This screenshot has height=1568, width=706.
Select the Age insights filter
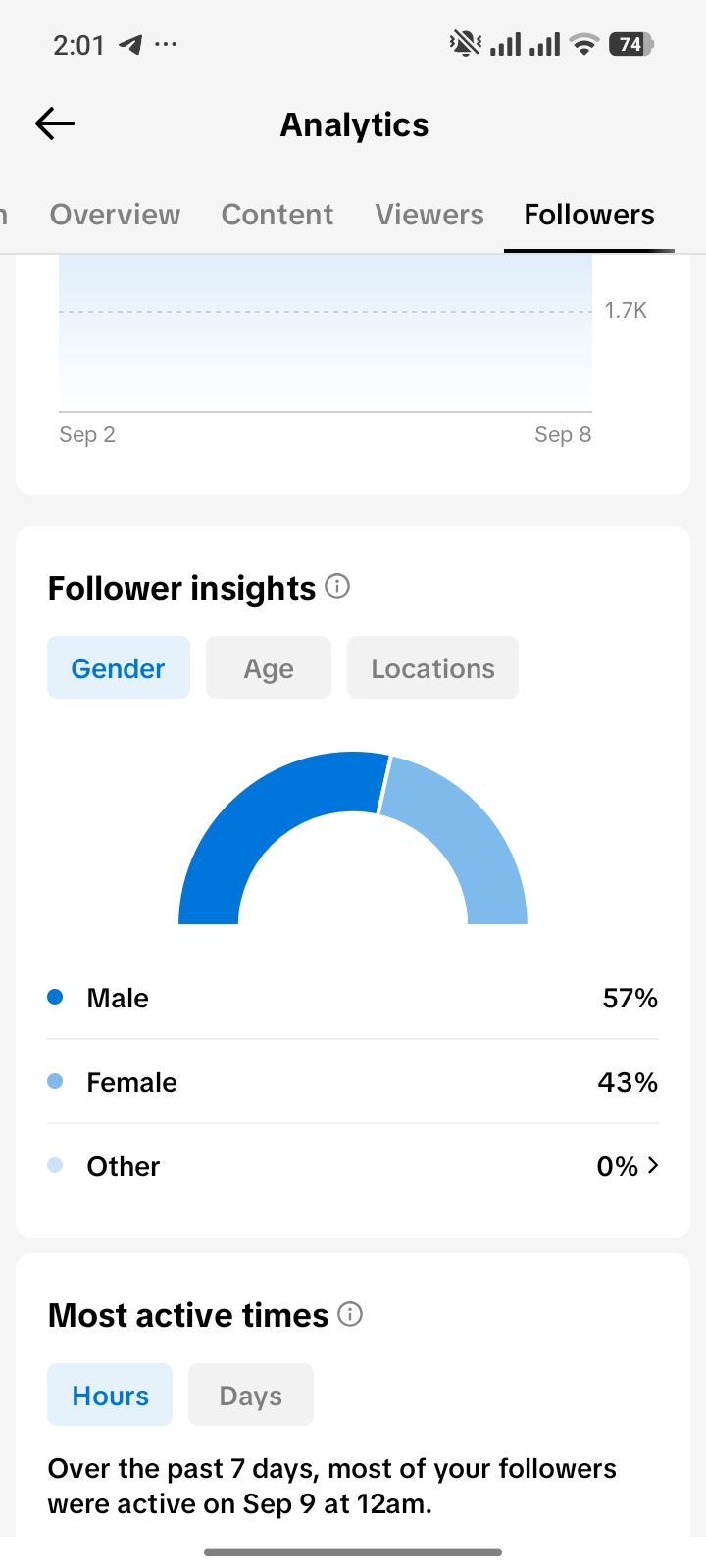[269, 667]
